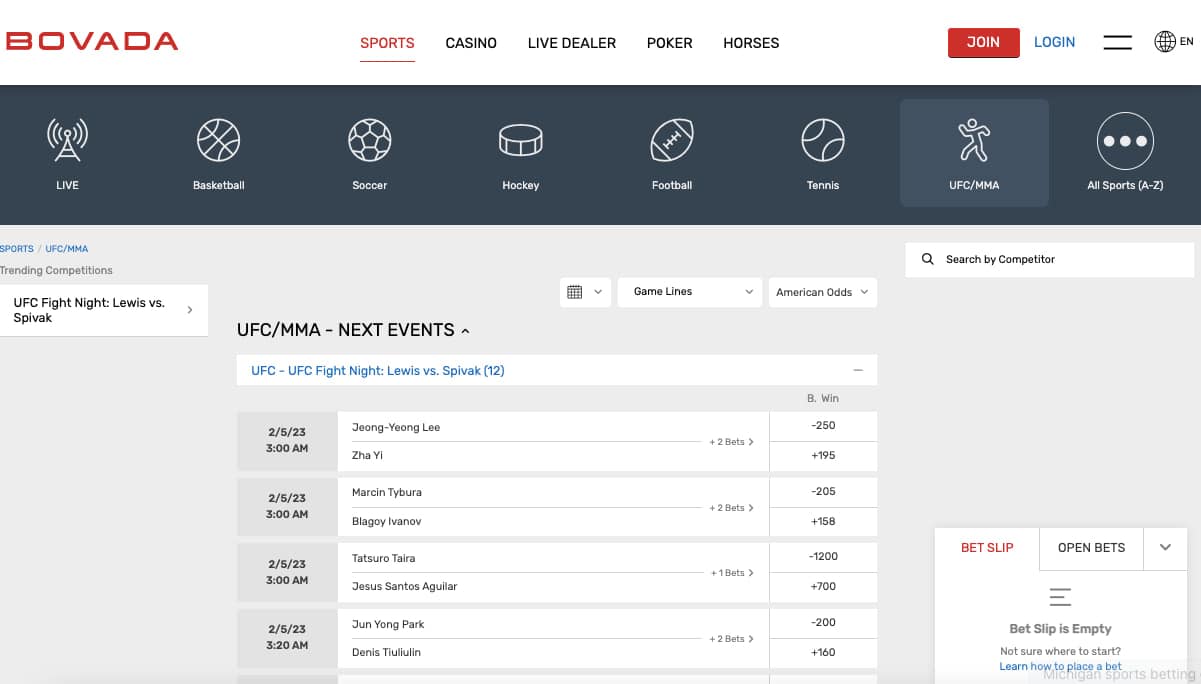Open UFC Fight Night trending competition
This screenshot has height=684, width=1201.
(104, 310)
